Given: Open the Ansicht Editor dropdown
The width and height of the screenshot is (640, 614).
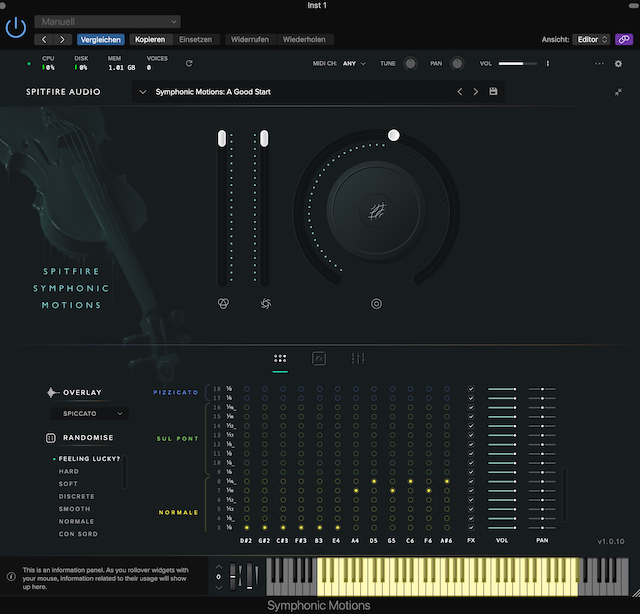Looking at the screenshot, I should coord(591,40).
